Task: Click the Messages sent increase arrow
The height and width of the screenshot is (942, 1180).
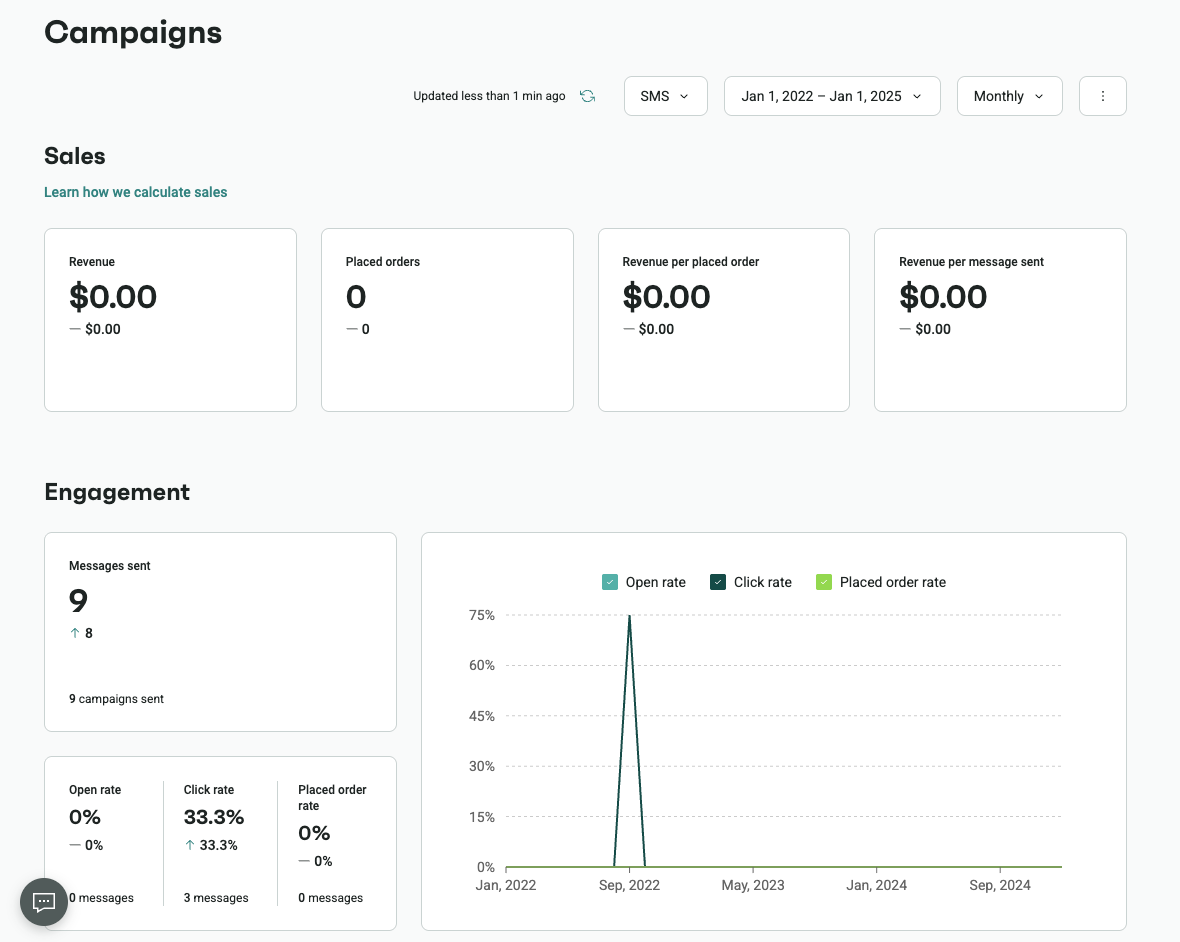Action: 74,633
